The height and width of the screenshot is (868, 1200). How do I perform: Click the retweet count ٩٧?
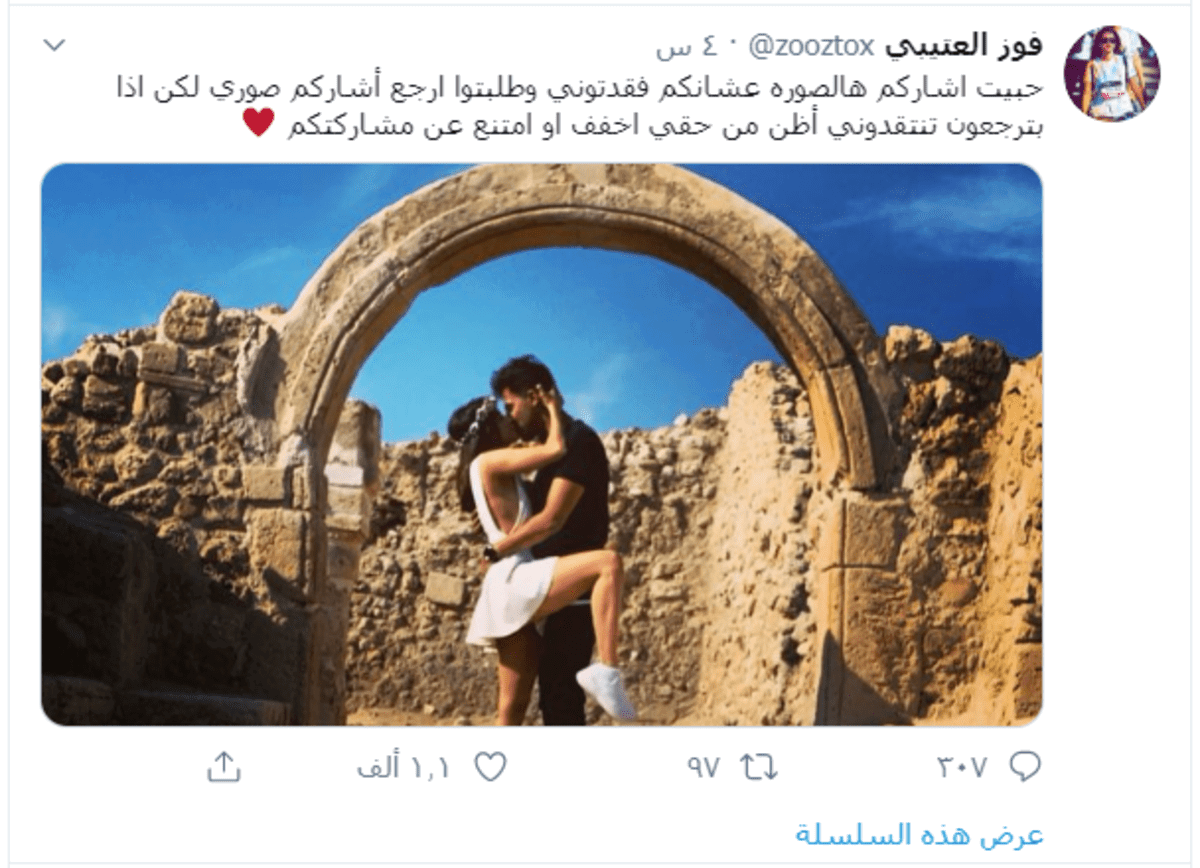tap(703, 767)
